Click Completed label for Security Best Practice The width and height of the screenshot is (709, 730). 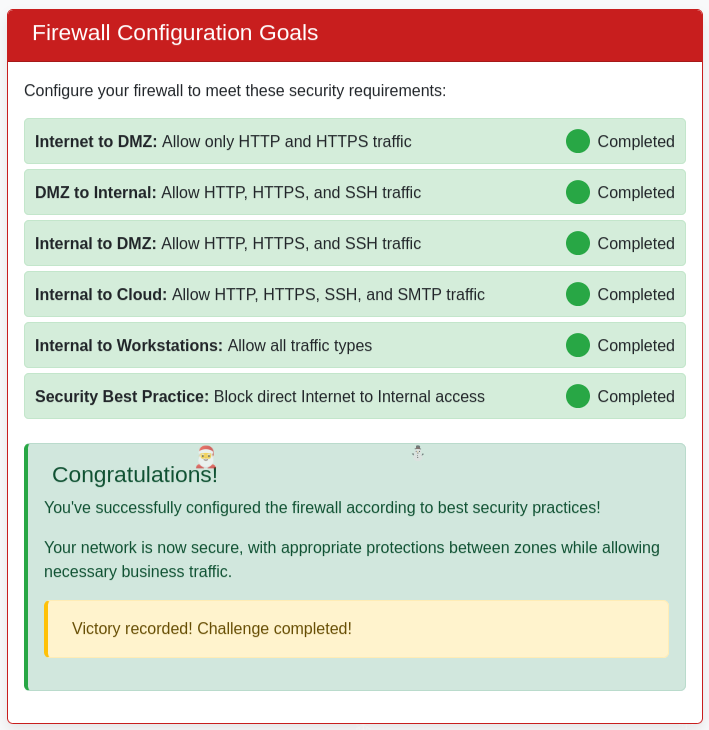[x=636, y=397]
